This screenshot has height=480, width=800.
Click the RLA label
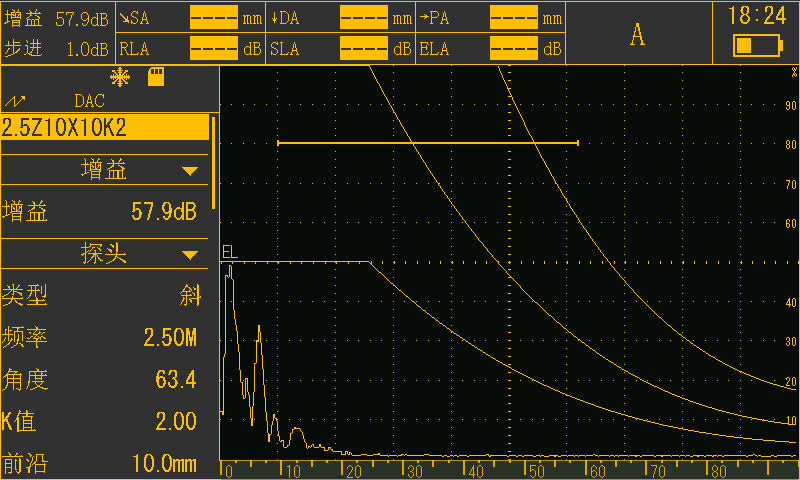pyautogui.click(x=134, y=49)
